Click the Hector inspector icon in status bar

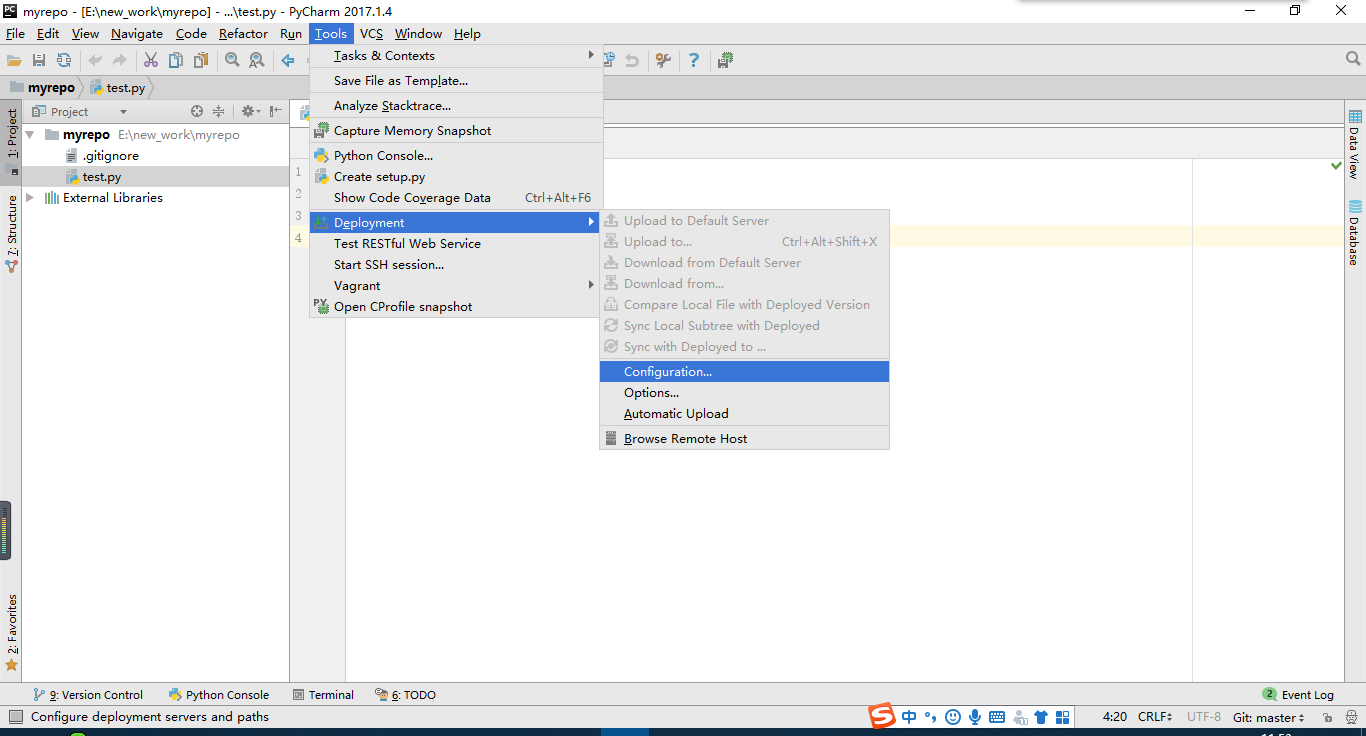(1350, 717)
